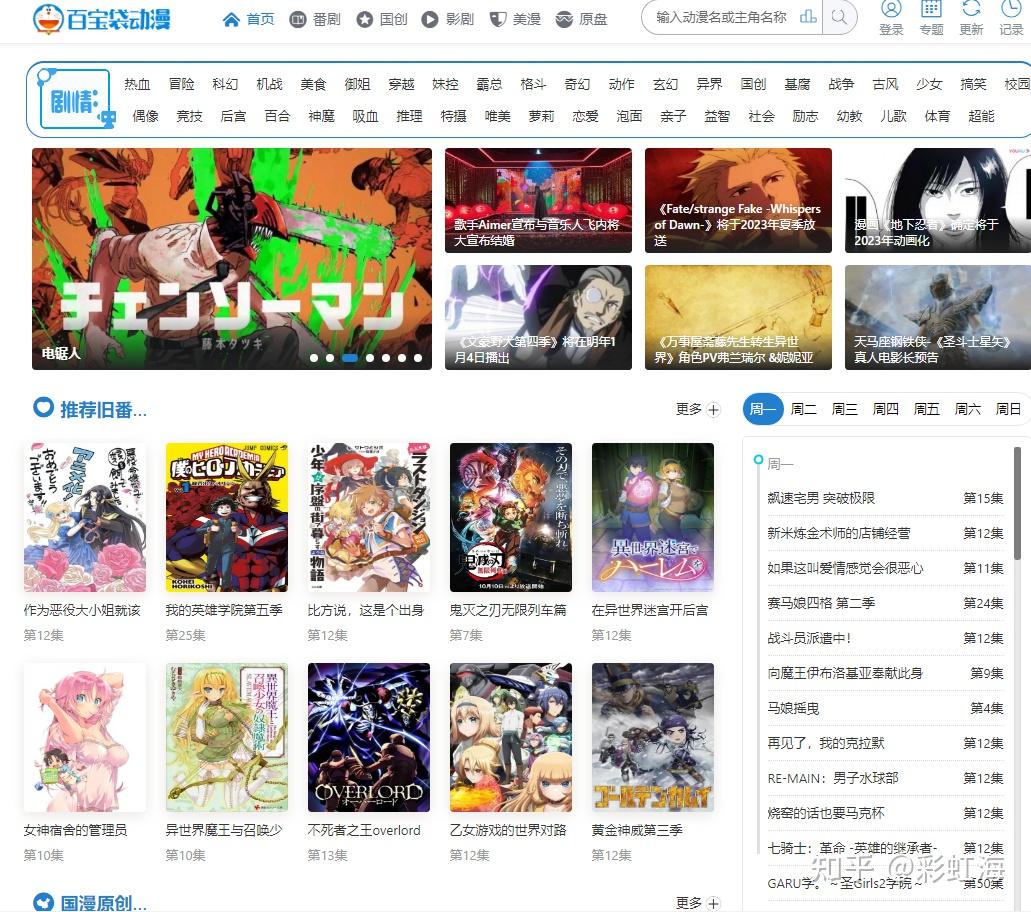Filter by the 励志 genre tag
The image size is (1031, 912).
(x=805, y=116)
